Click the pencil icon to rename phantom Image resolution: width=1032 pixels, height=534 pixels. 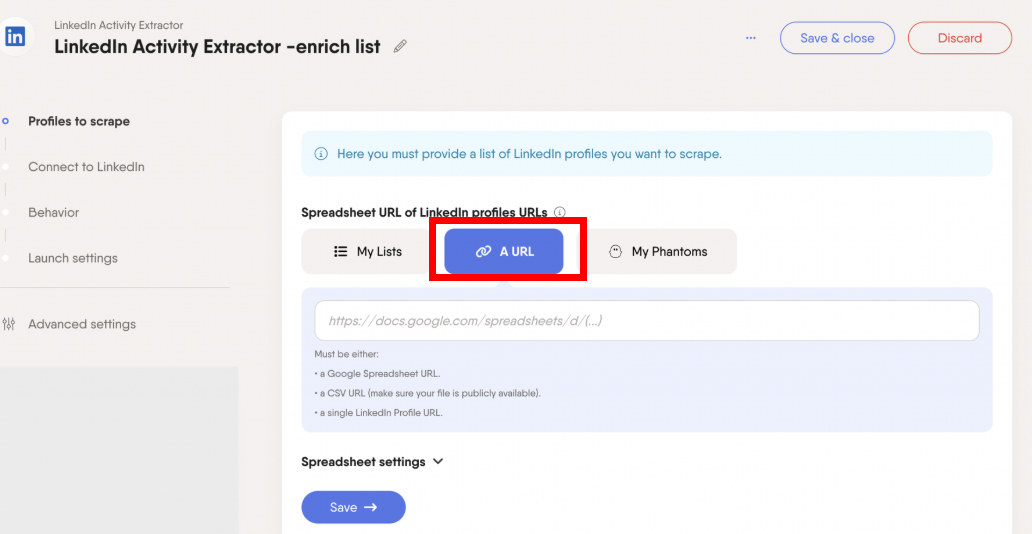[400, 46]
